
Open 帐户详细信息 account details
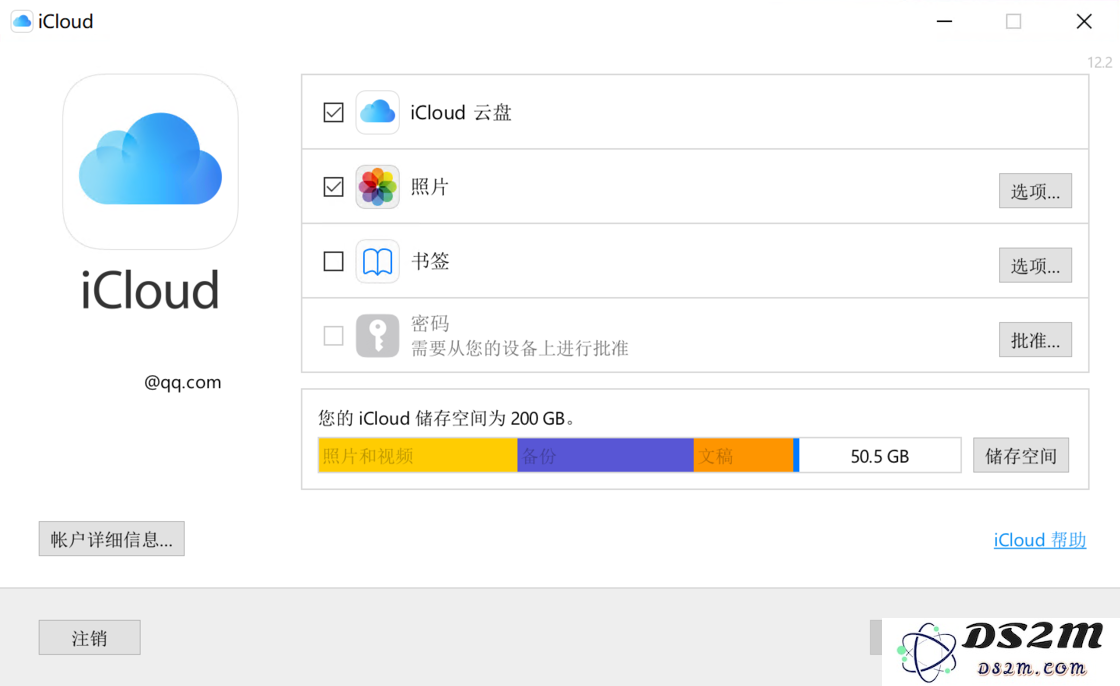tap(111, 539)
